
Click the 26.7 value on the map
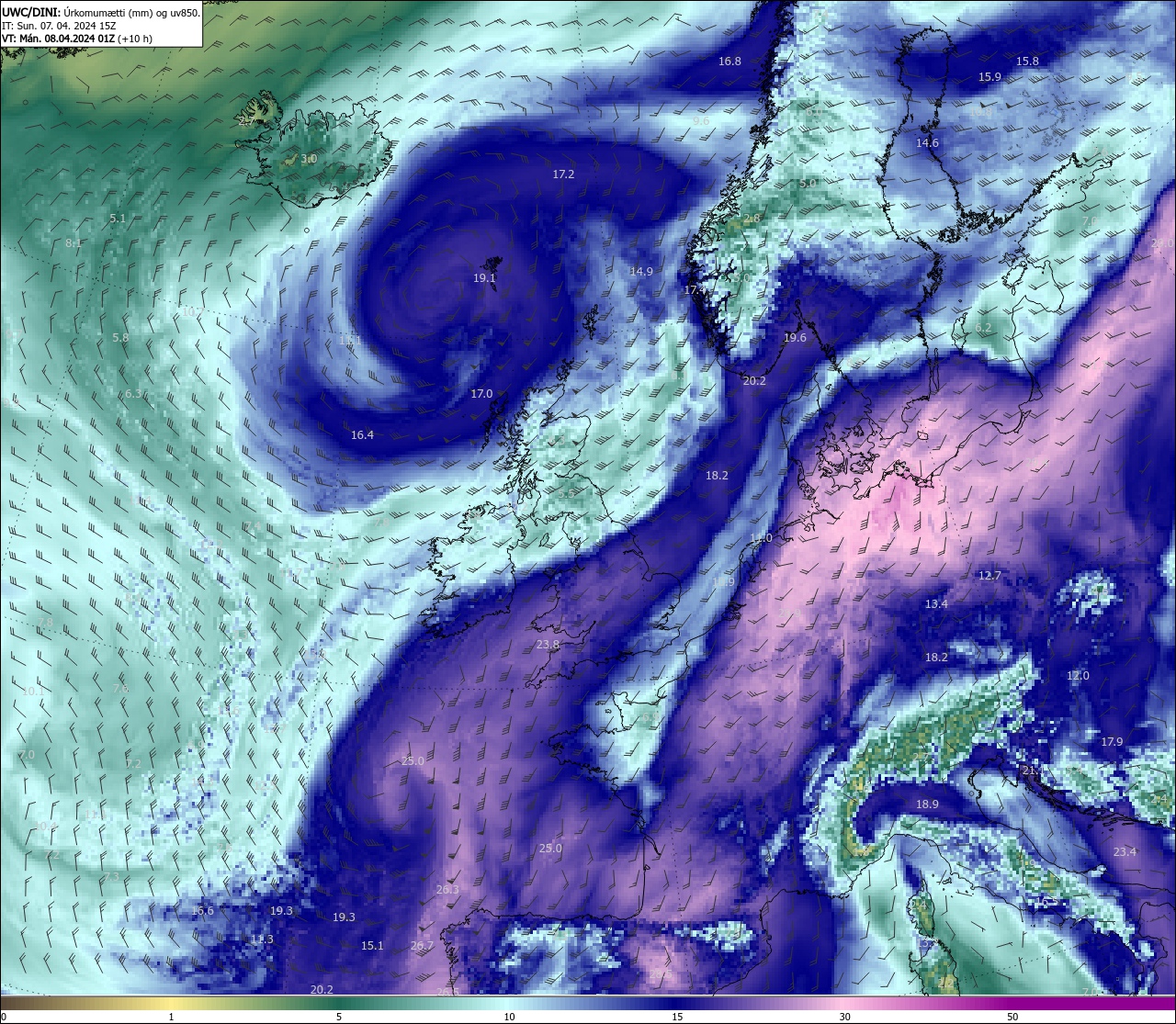(422, 945)
